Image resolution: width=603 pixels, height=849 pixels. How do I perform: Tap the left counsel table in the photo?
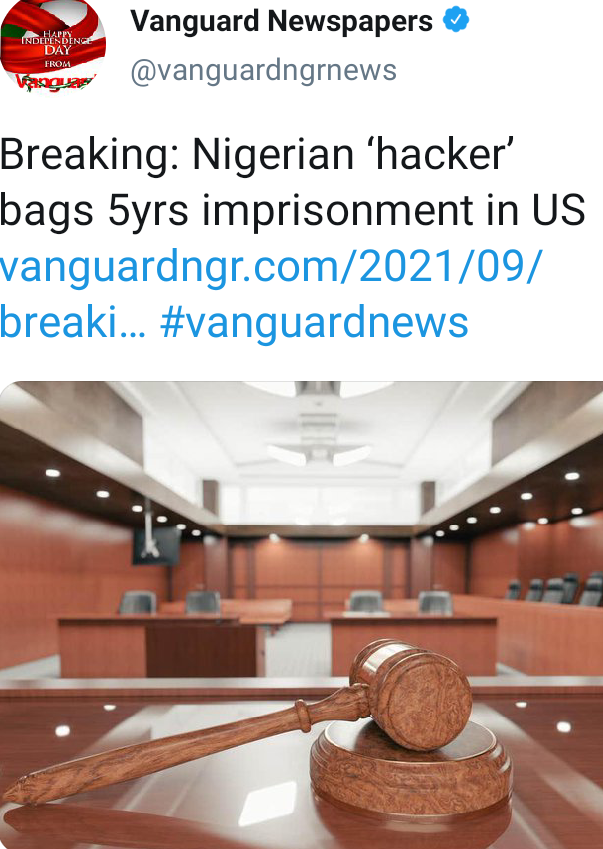(162, 644)
